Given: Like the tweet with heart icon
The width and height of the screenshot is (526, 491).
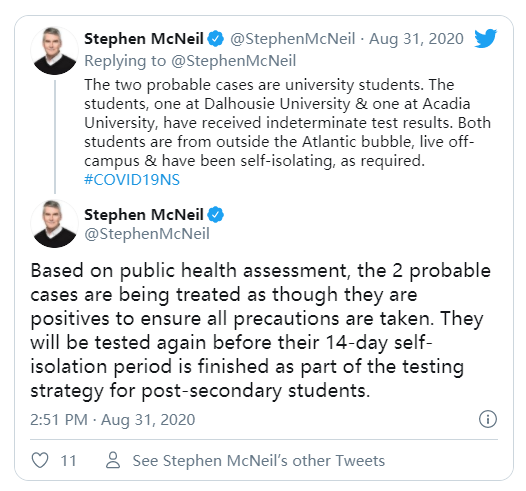Looking at the screenshot, I should pos(40,460).
